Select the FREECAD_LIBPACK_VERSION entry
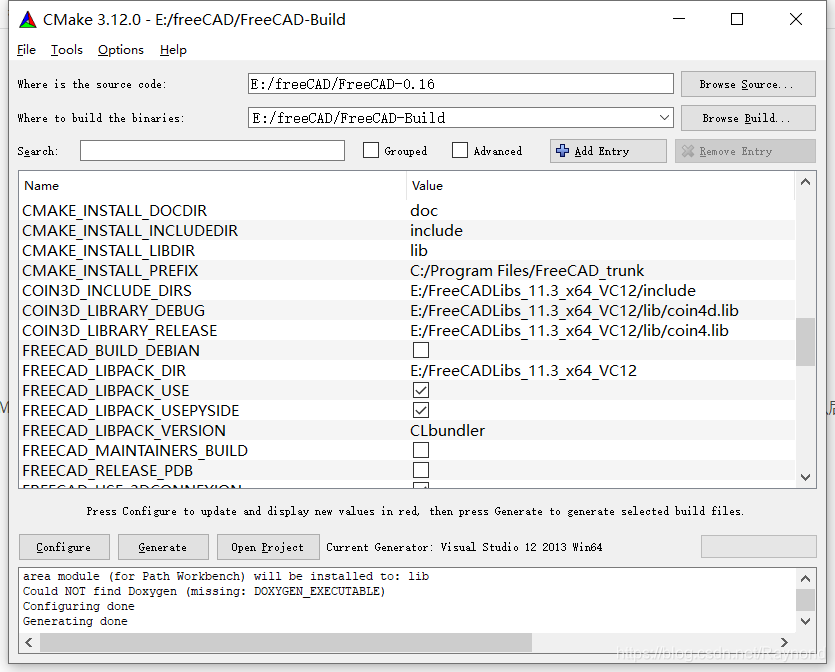 [124, 430]
